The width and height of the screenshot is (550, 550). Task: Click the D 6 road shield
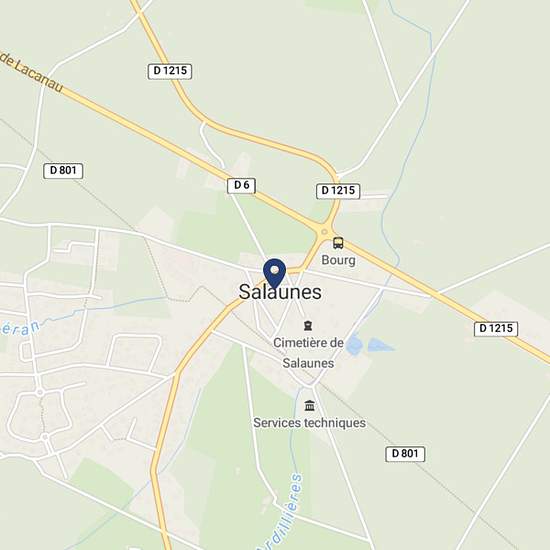tap(241, 186)
